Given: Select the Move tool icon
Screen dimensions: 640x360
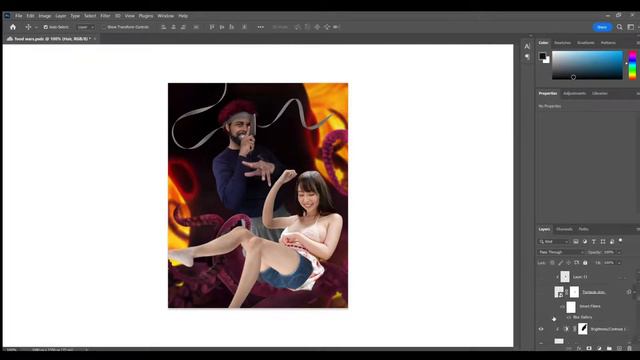Looking at the screenshot, I should pyautogui.click(x=28, y=27).
